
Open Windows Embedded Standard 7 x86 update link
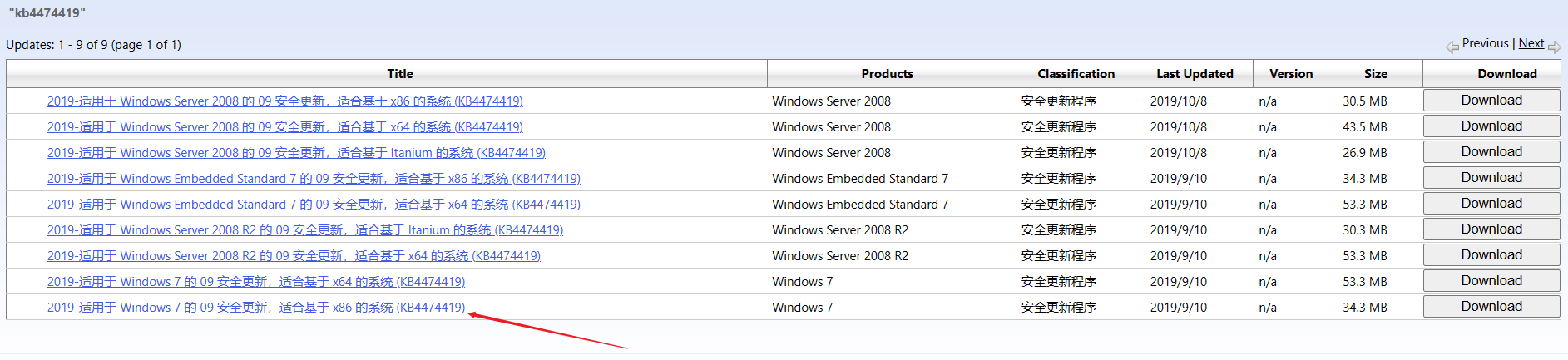coord(314,179)
